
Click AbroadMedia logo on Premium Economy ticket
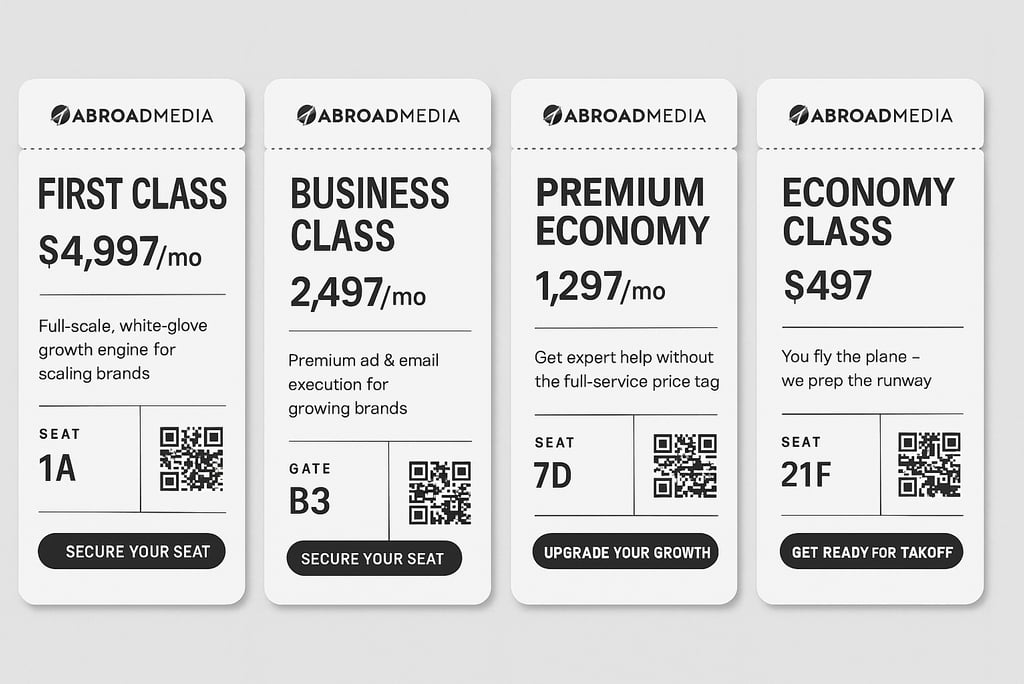coord(624,115)
